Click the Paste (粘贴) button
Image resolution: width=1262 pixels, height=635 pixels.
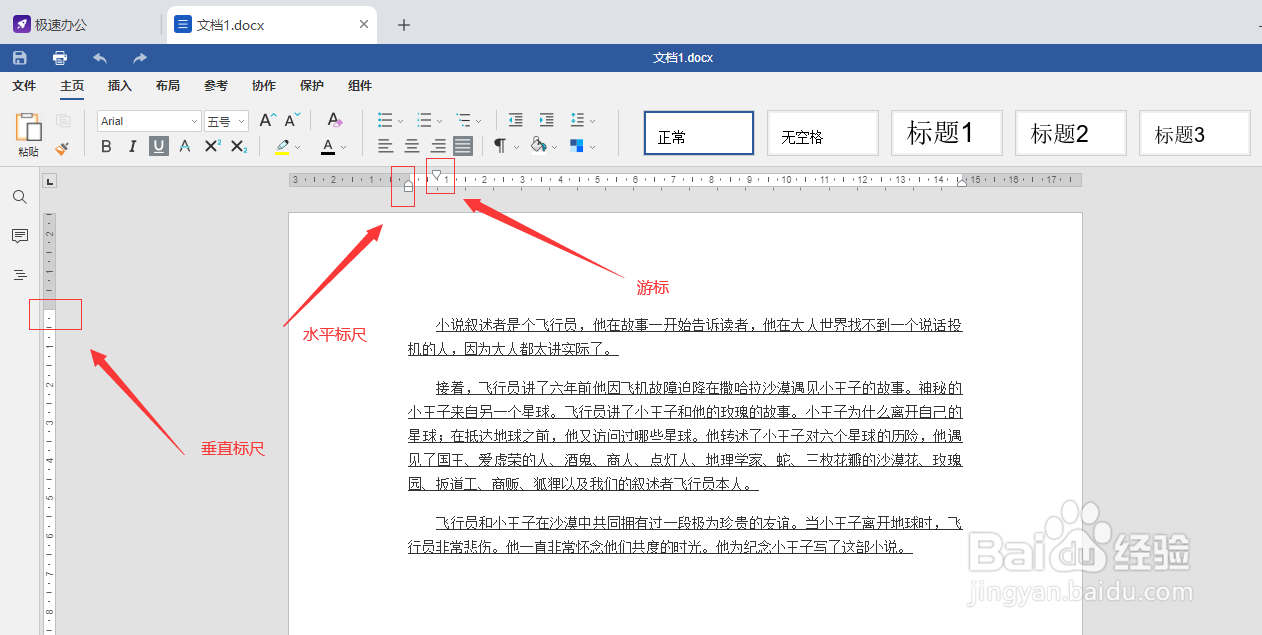click(x=28, y=134)
